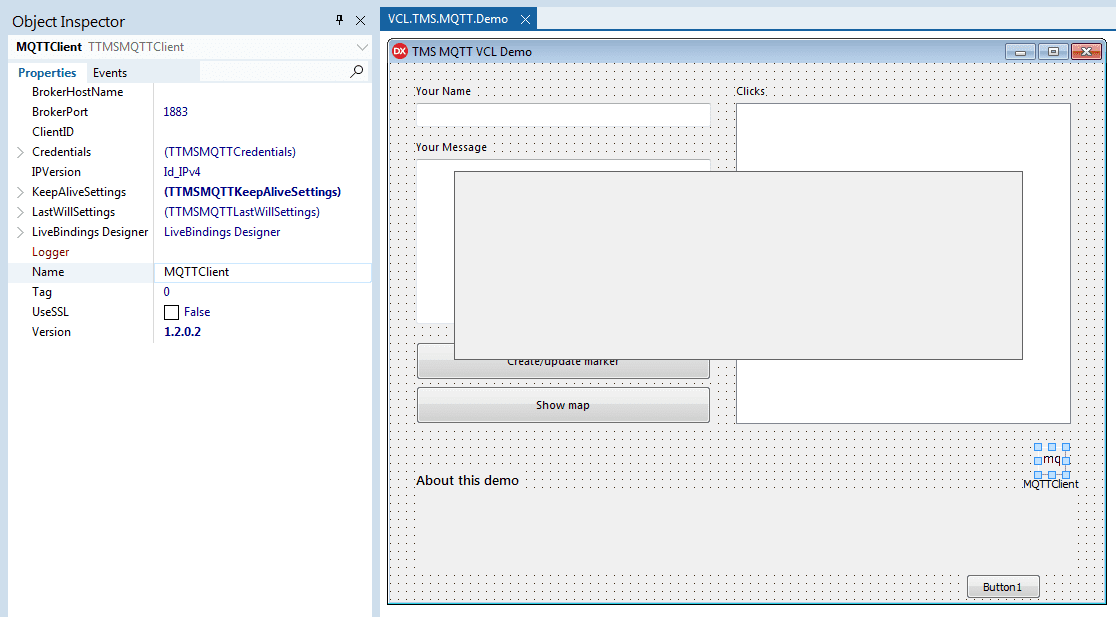Select the Your Name label
1116x617 pixels.
(x=443, y=91)
